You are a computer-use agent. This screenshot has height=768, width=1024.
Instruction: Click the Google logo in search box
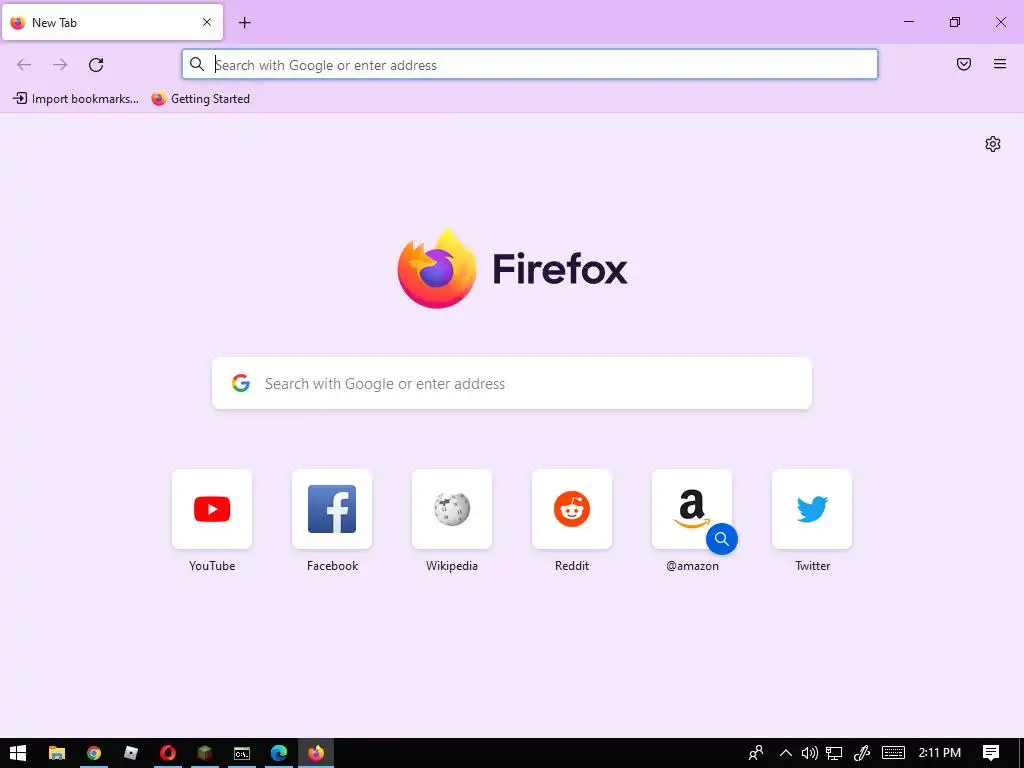[241, 383]
